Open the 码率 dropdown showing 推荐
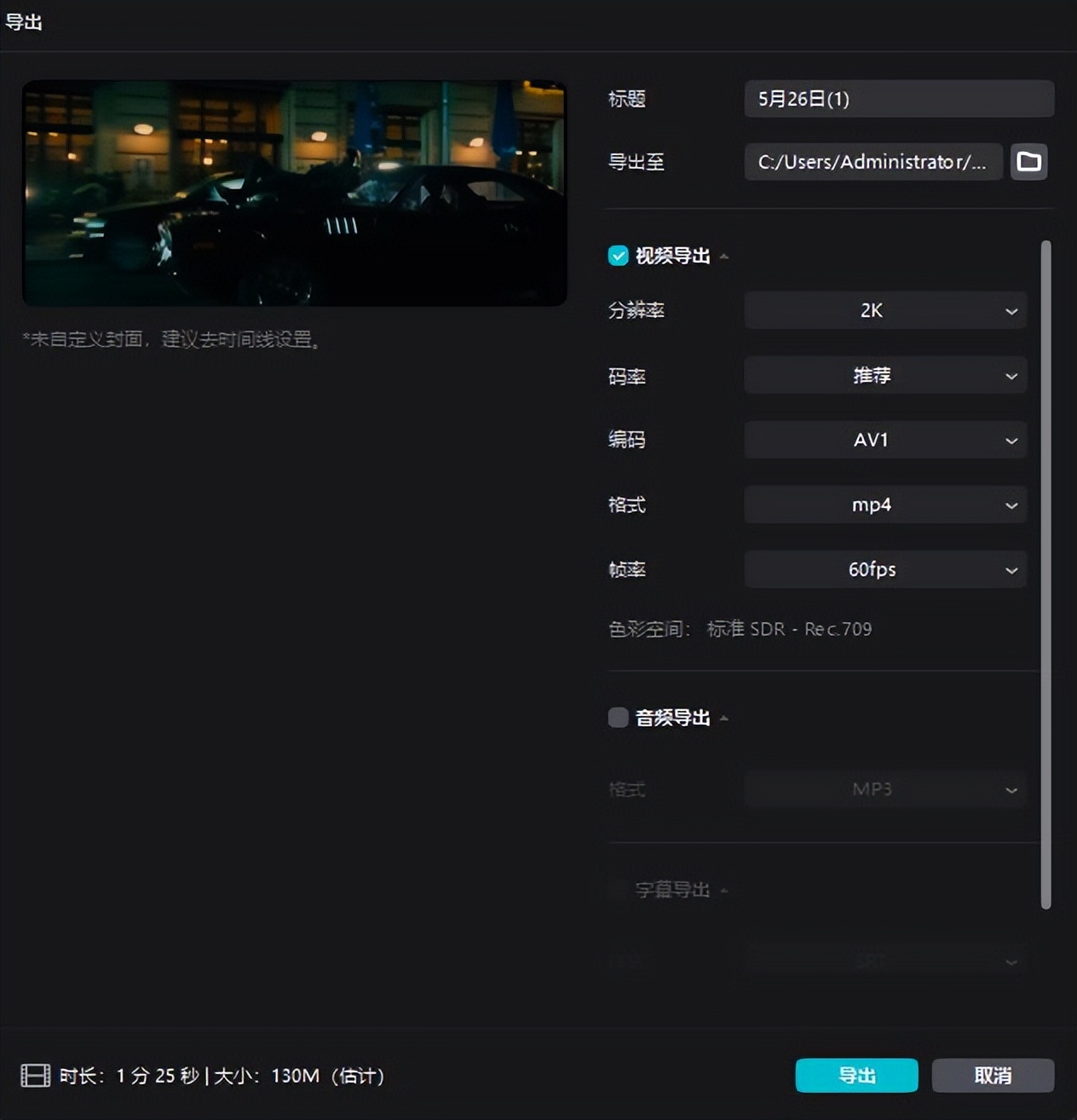The image size is (1077, 1120). (x=884, y=375)
